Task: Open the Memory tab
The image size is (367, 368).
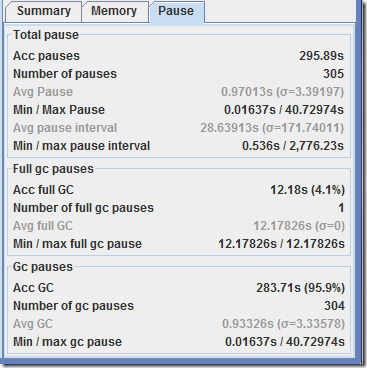Action: [115, 11]
